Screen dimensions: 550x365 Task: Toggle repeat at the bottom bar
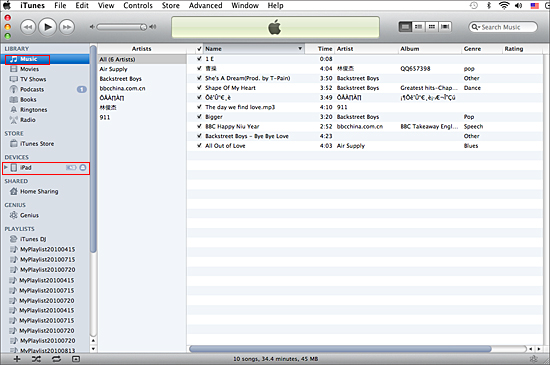click(x=56, y=359)
